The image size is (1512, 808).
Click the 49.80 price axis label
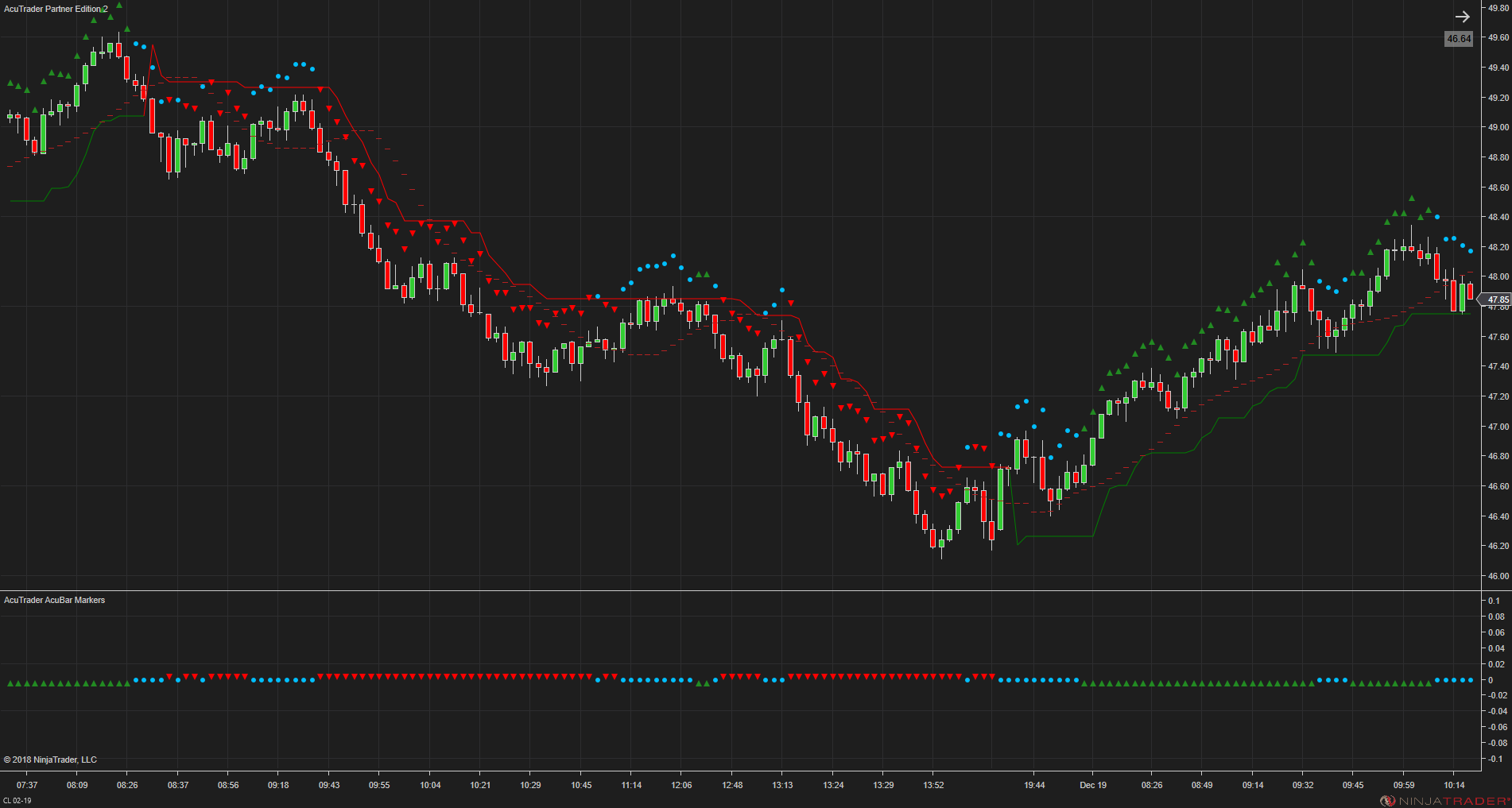click(x=1498, y=8)
